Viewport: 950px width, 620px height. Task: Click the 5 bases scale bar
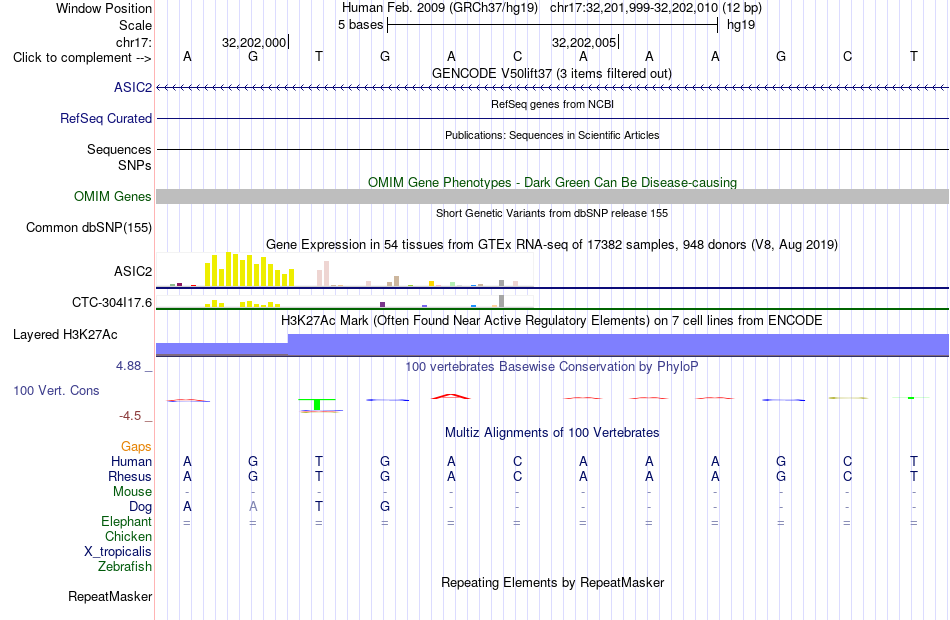tap(552, 25)
